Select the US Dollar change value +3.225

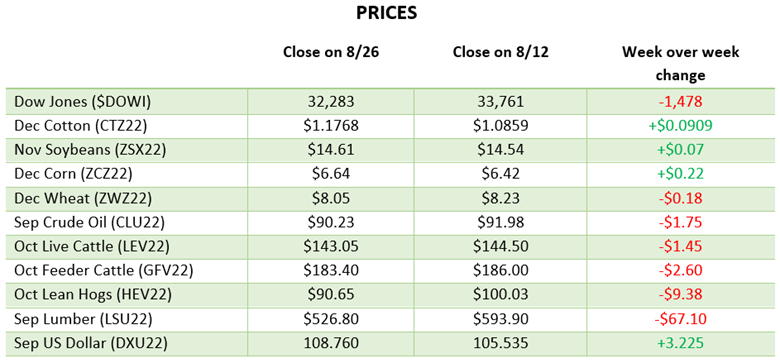680,343
